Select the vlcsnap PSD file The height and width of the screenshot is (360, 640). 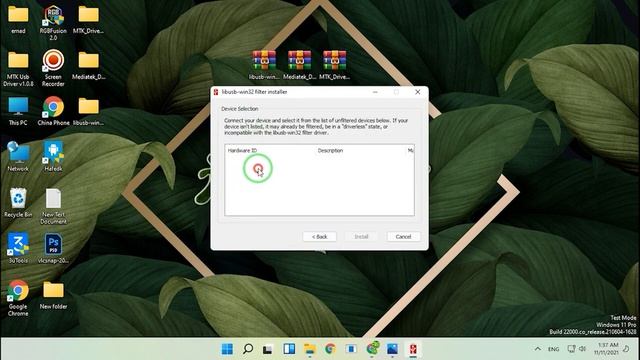click(53, 248)
